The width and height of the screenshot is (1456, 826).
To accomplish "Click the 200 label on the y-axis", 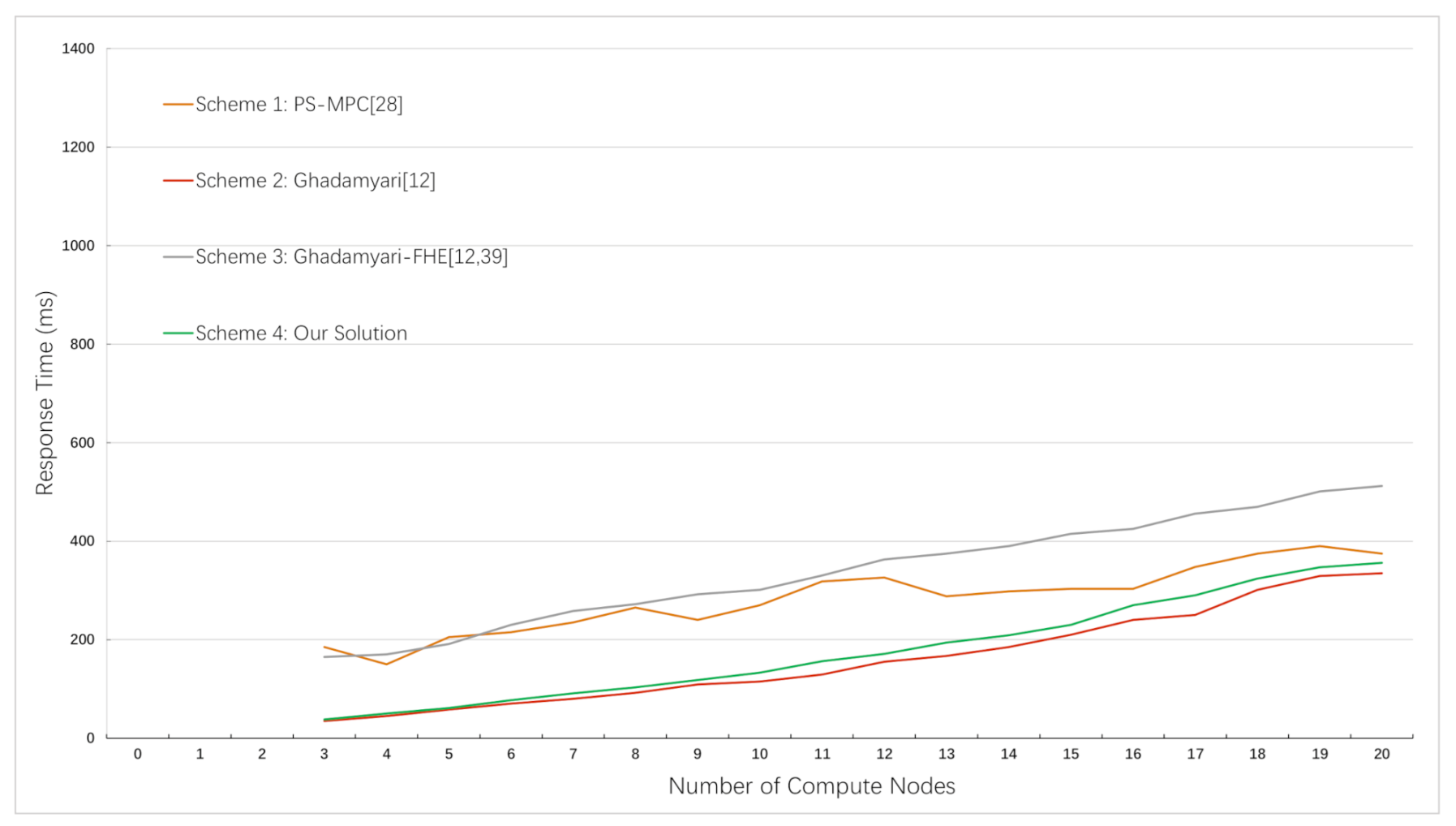I will (82, 639).
